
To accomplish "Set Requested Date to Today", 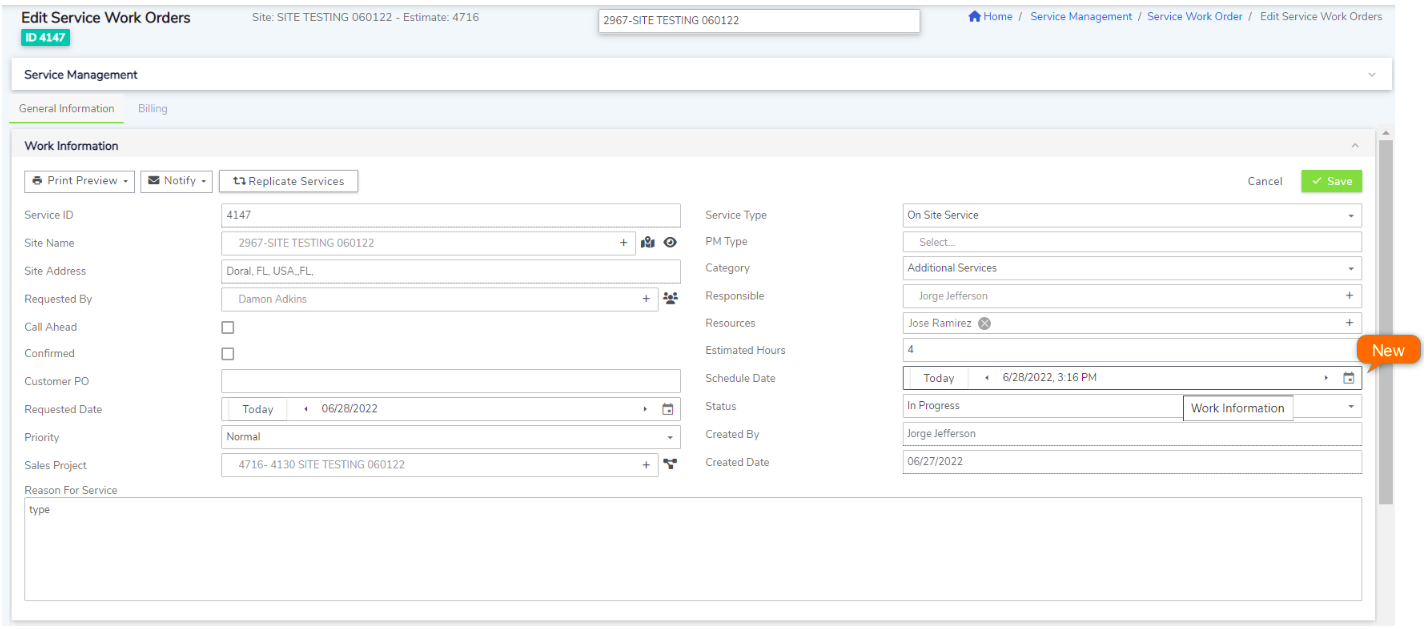I will coord(258,409).
